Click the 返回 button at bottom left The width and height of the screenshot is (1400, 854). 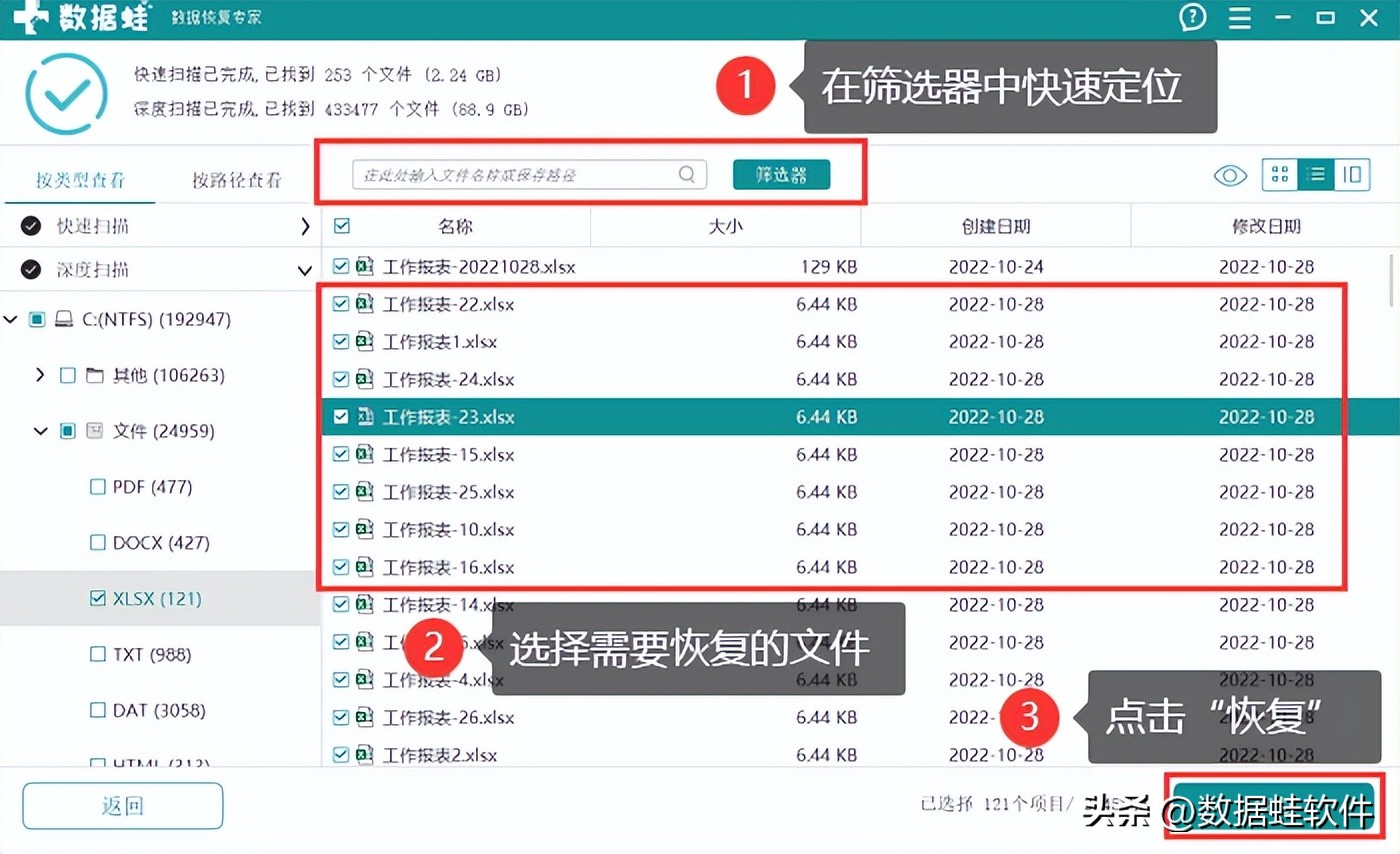coord(121,806)
